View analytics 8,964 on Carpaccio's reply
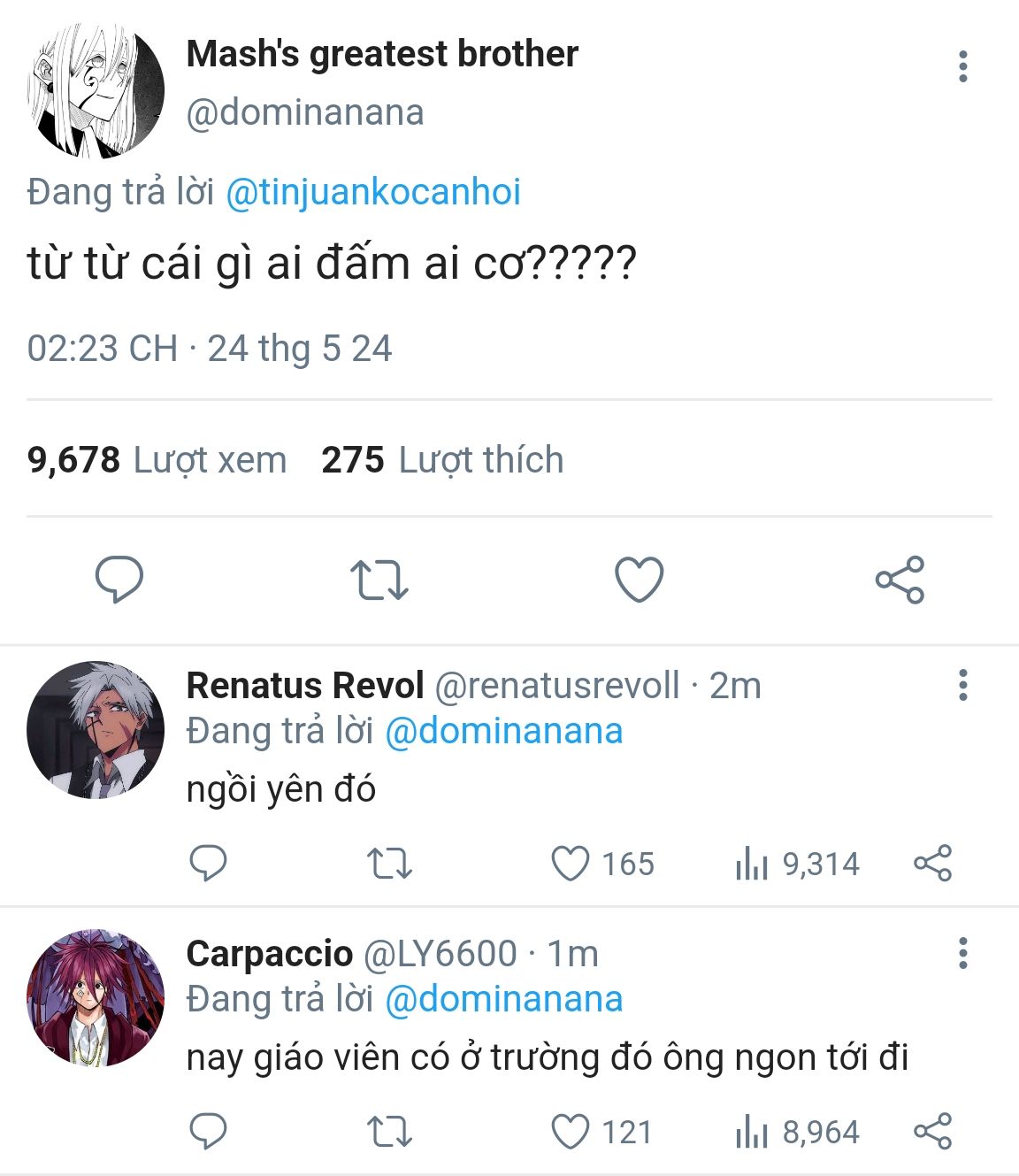Image resolution: width=1019 pixels, height=1176 pixels. pos(797,1132)
